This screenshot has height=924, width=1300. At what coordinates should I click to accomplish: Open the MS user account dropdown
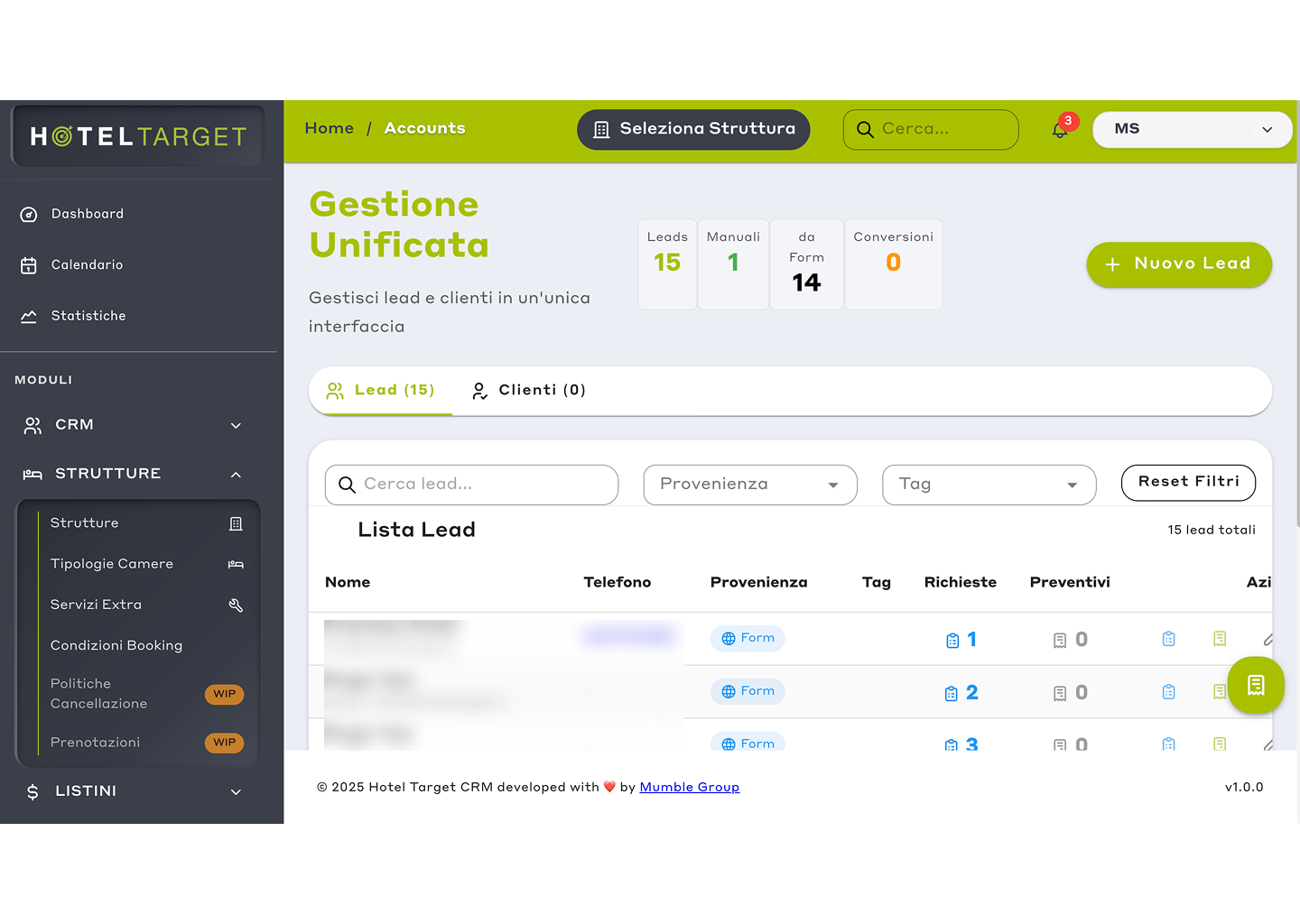pyautogui.click(x=1192, y=129)
